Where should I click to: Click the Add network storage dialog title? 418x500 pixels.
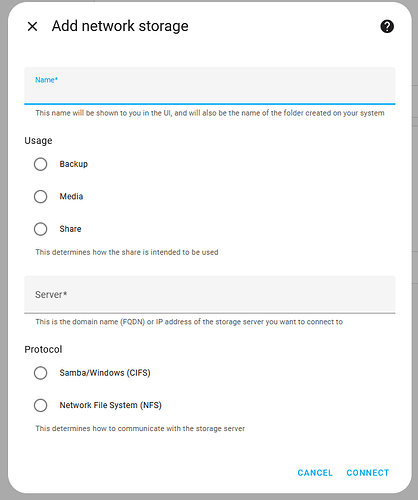click(120, 26)
